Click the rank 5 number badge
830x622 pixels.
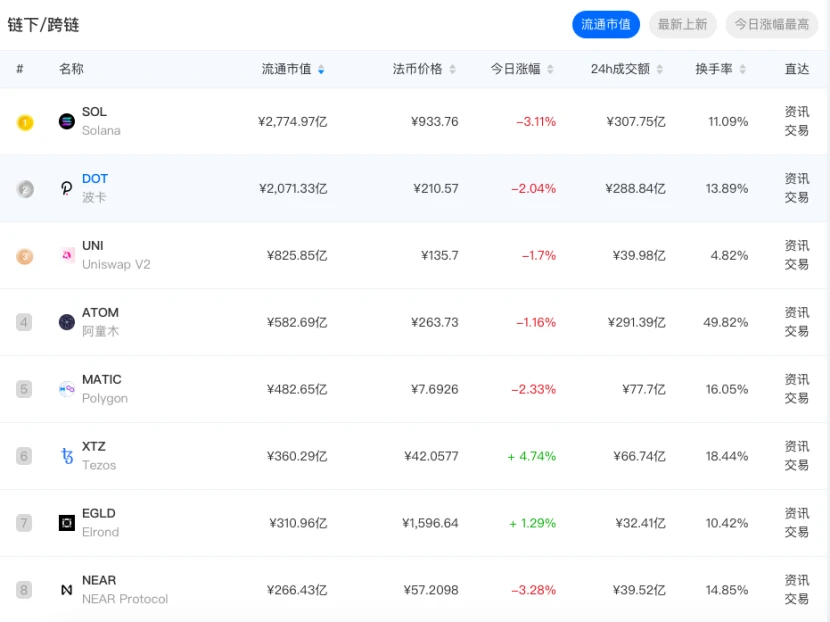coord(24,389)
